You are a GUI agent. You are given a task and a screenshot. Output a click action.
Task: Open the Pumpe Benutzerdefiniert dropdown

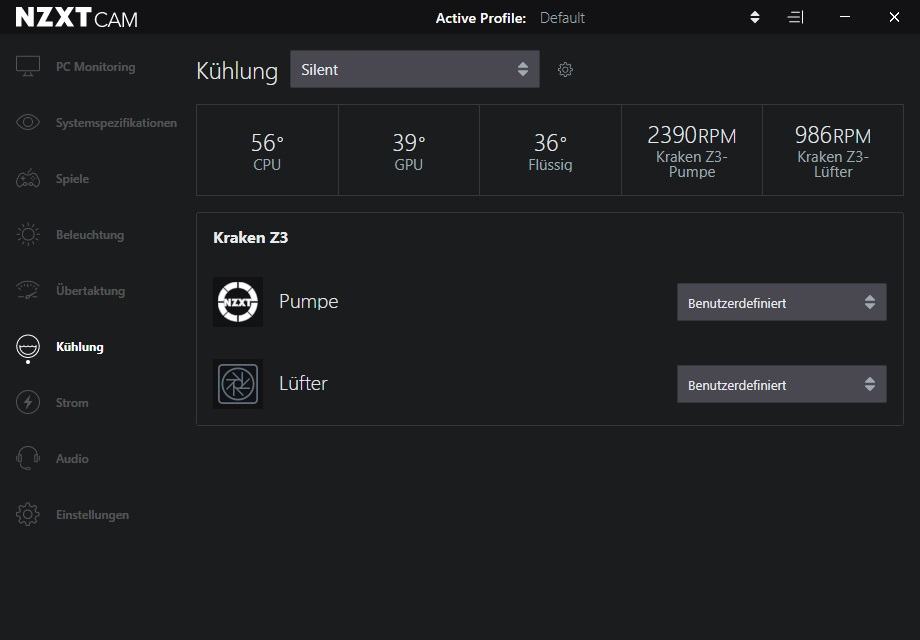[x=782, y=303]
